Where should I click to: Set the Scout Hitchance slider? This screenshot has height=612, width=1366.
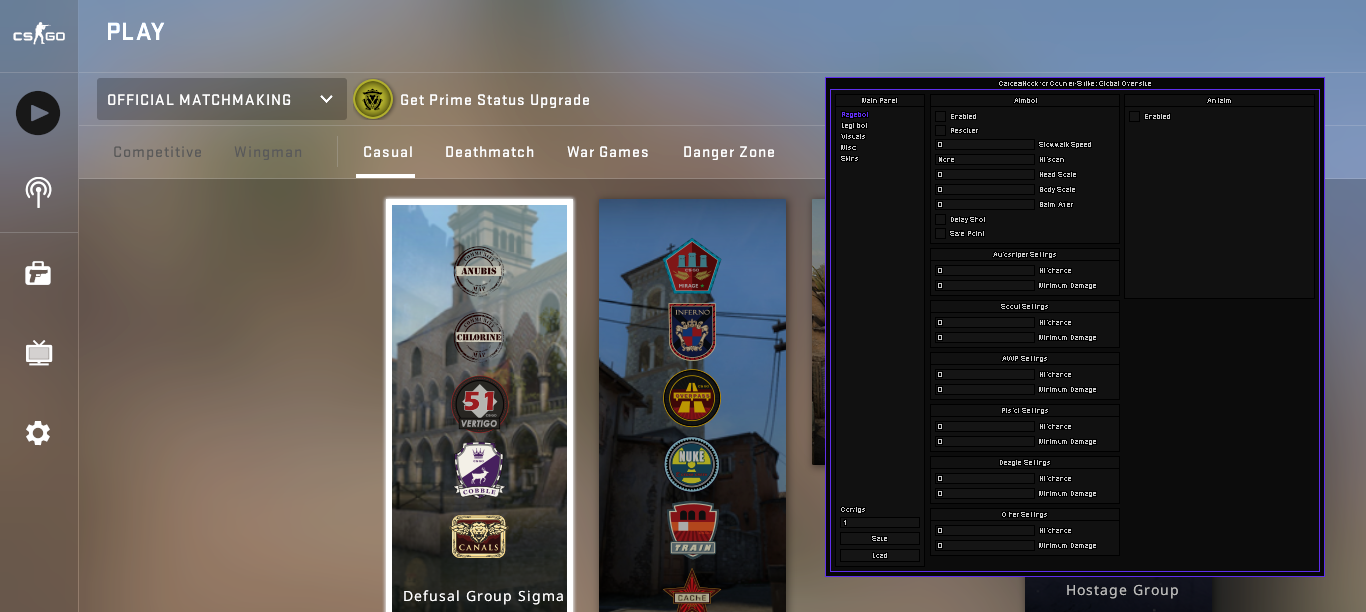[985, 323]
